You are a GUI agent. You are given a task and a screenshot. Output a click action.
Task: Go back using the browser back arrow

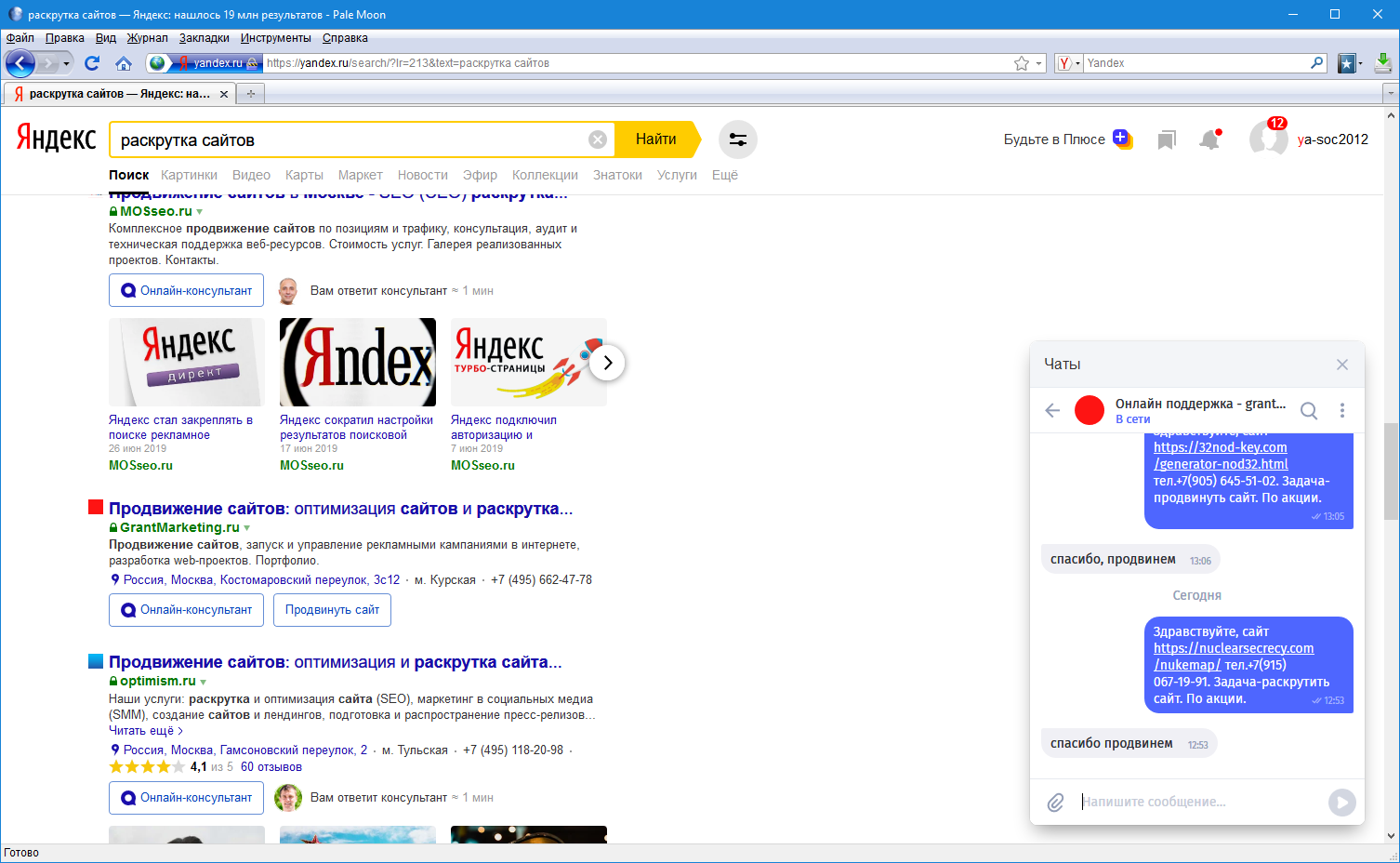20,63
